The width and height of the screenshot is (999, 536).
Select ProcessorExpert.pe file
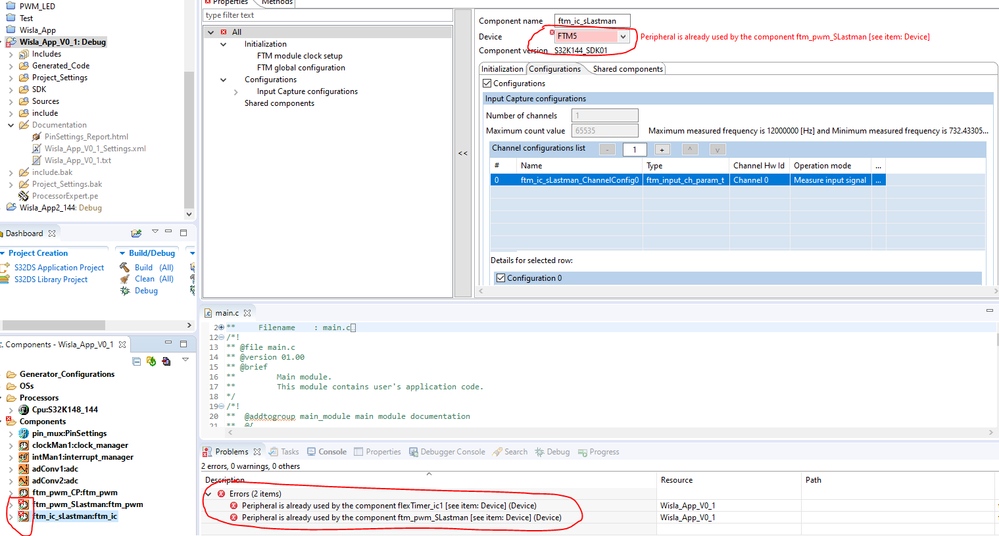(x=65, y=196)
